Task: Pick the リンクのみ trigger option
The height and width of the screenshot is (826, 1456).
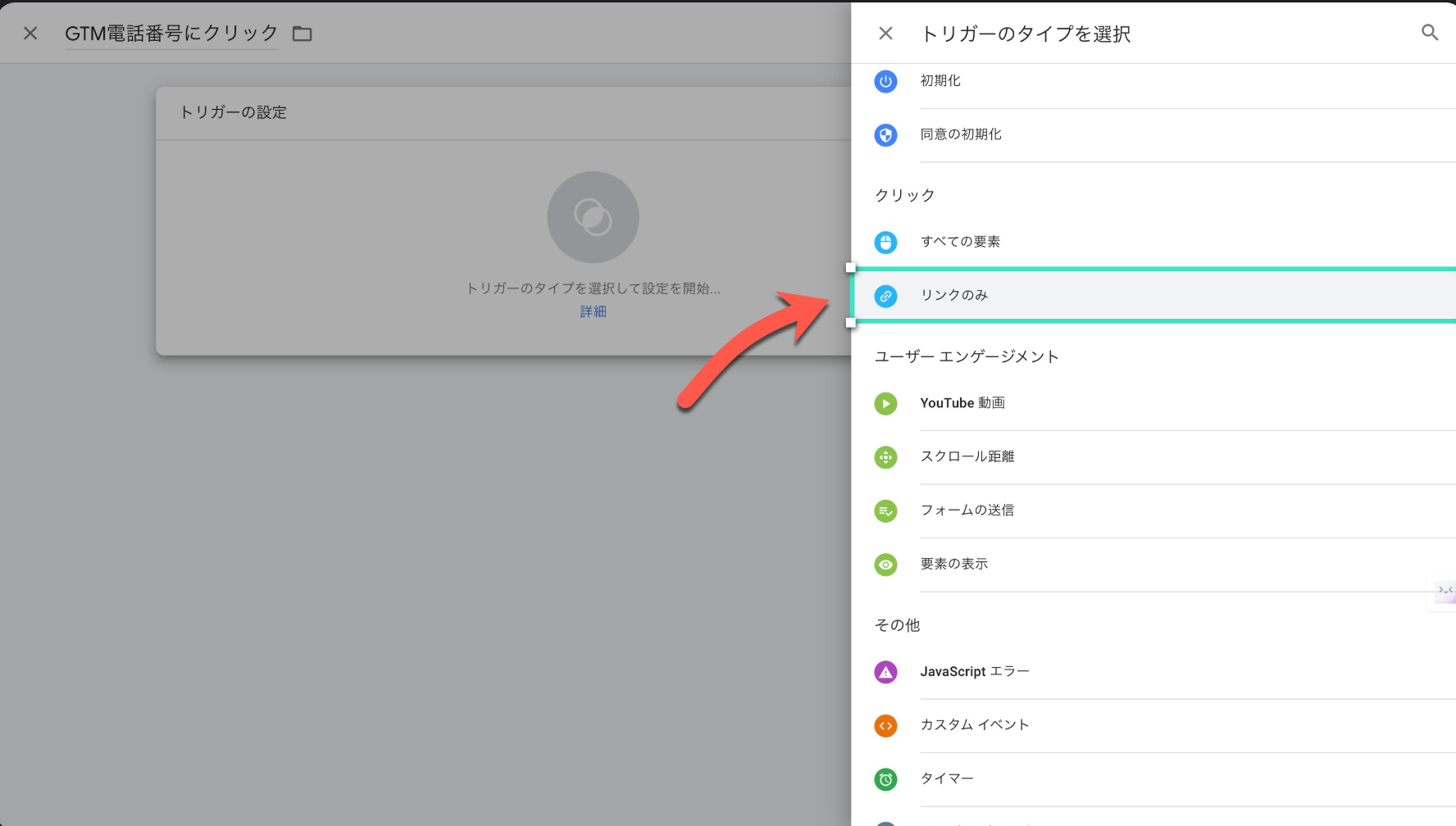Action: click(954, 295)
